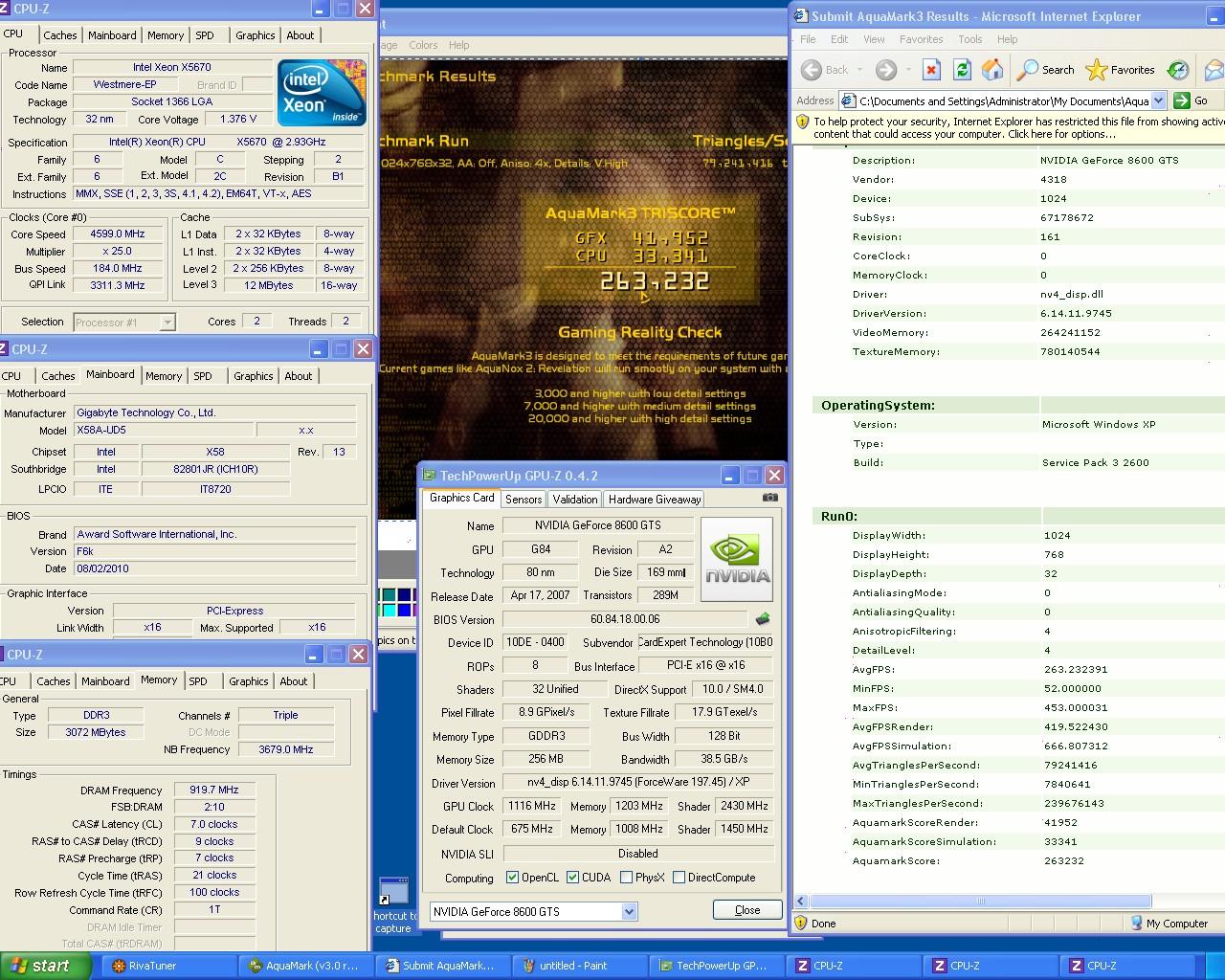Click the Intel Xeon inside logo in CPU-Z
The width and height of the screenshot is (1225, 980).
[x=322, y=93]
